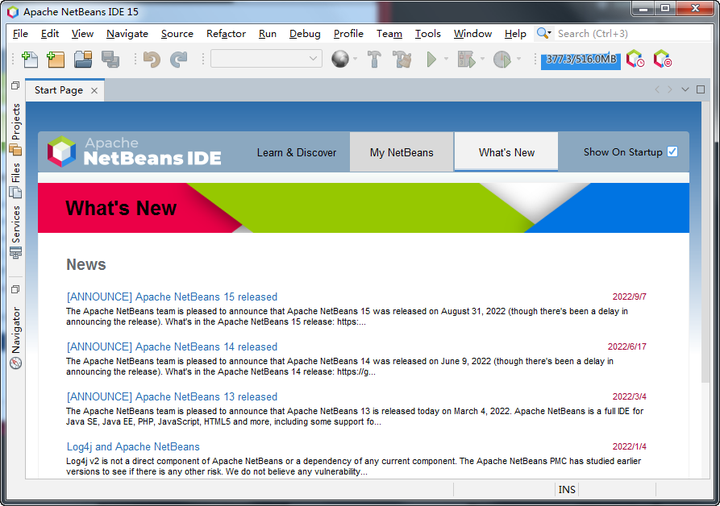Expand the Profile Project dropdown arrow

click(519, 59)
